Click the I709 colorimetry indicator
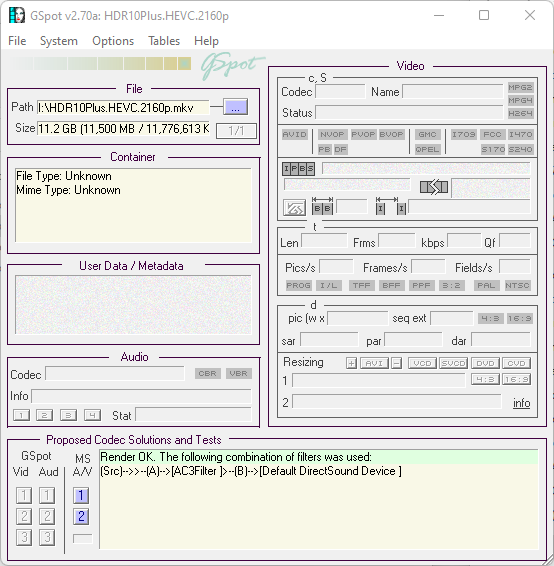Image resolution: width=554 pixels, height=566 pixels. coord(464,134)
